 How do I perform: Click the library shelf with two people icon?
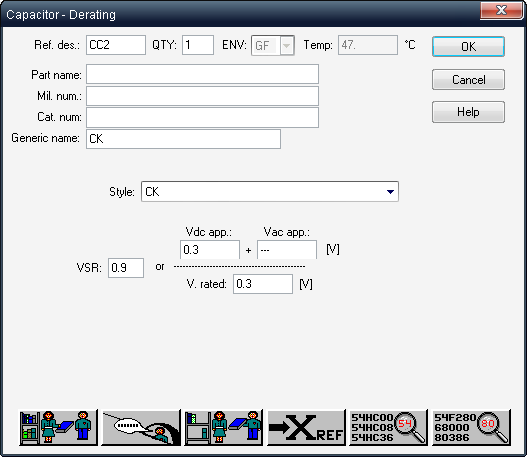point(58,427)
